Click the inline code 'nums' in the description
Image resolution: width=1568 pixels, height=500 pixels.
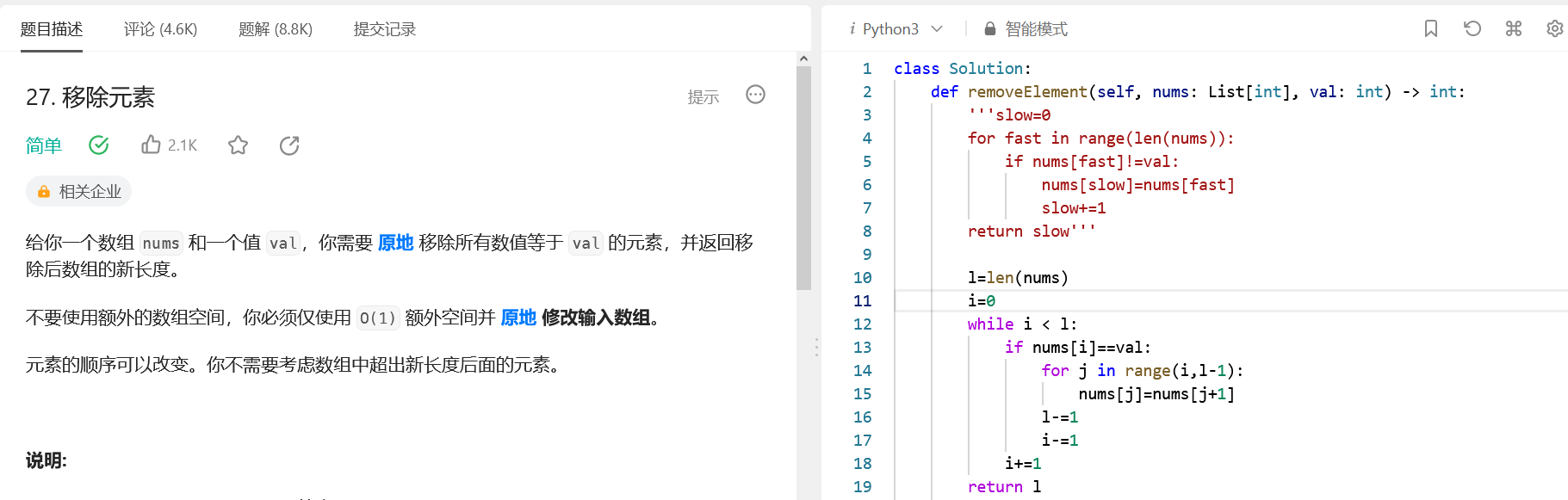coord(161,244)
